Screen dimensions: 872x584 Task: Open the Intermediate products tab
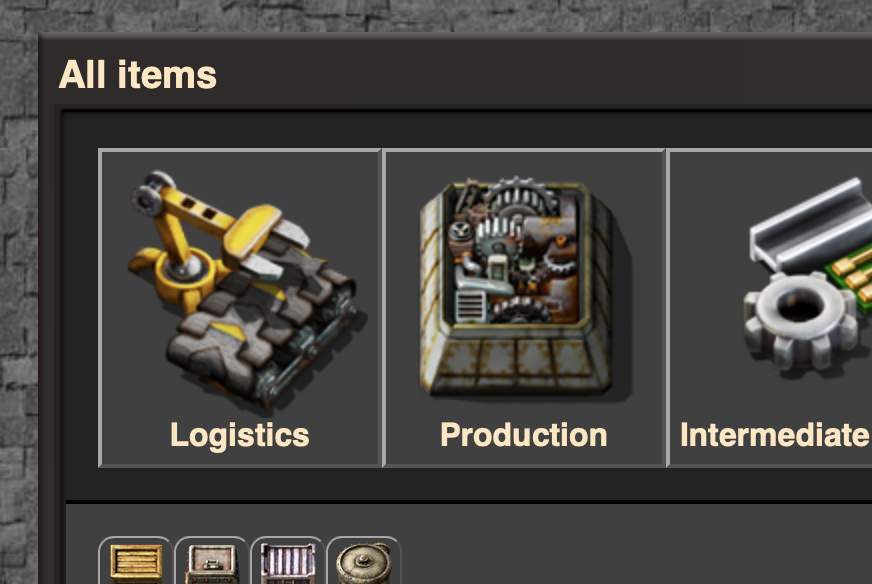coord(770,308)
